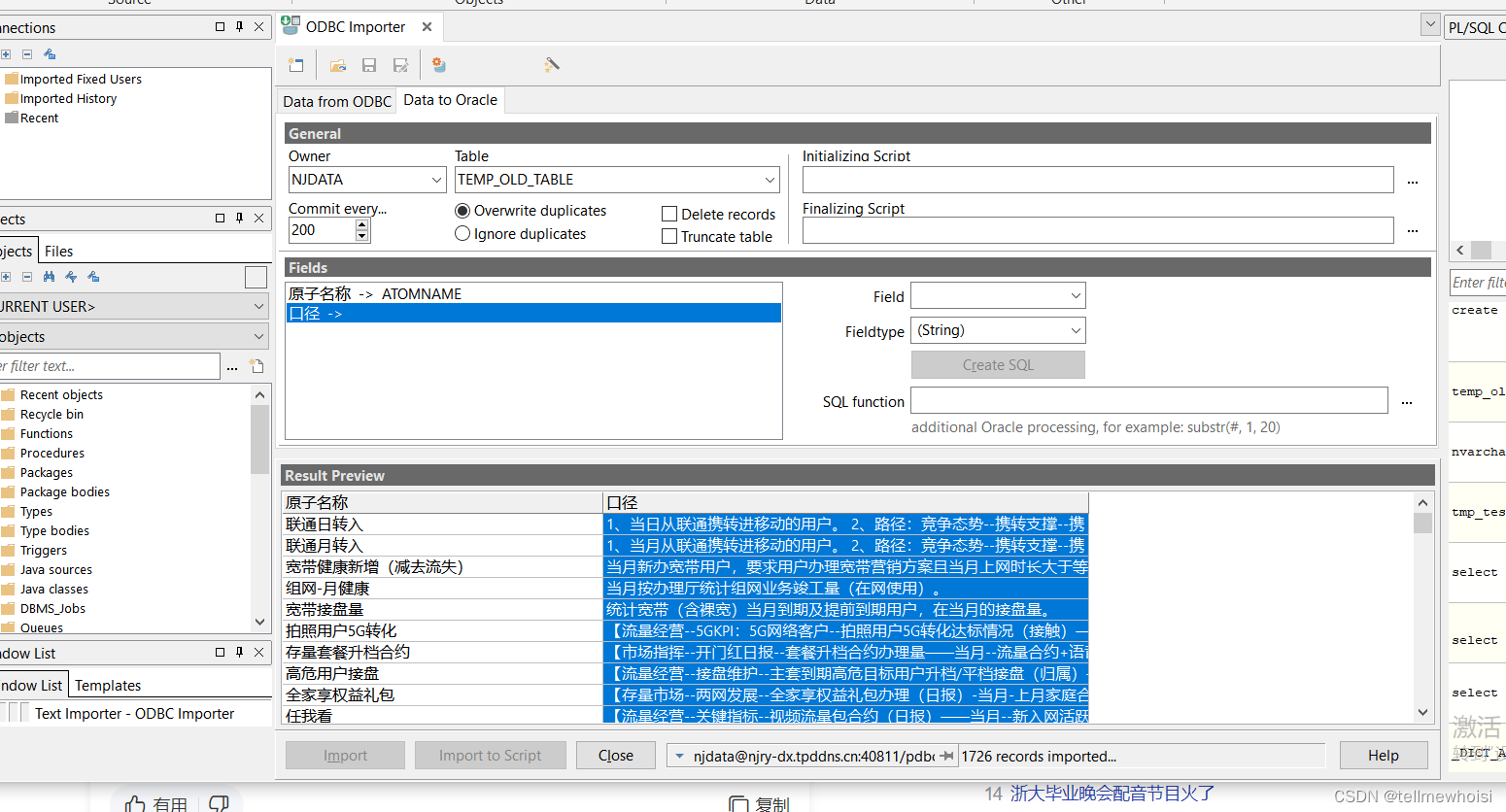Viewport: 1506px width, 812px height.
Task: Click the Save As toolbar icon
Action: click(399, 64)
